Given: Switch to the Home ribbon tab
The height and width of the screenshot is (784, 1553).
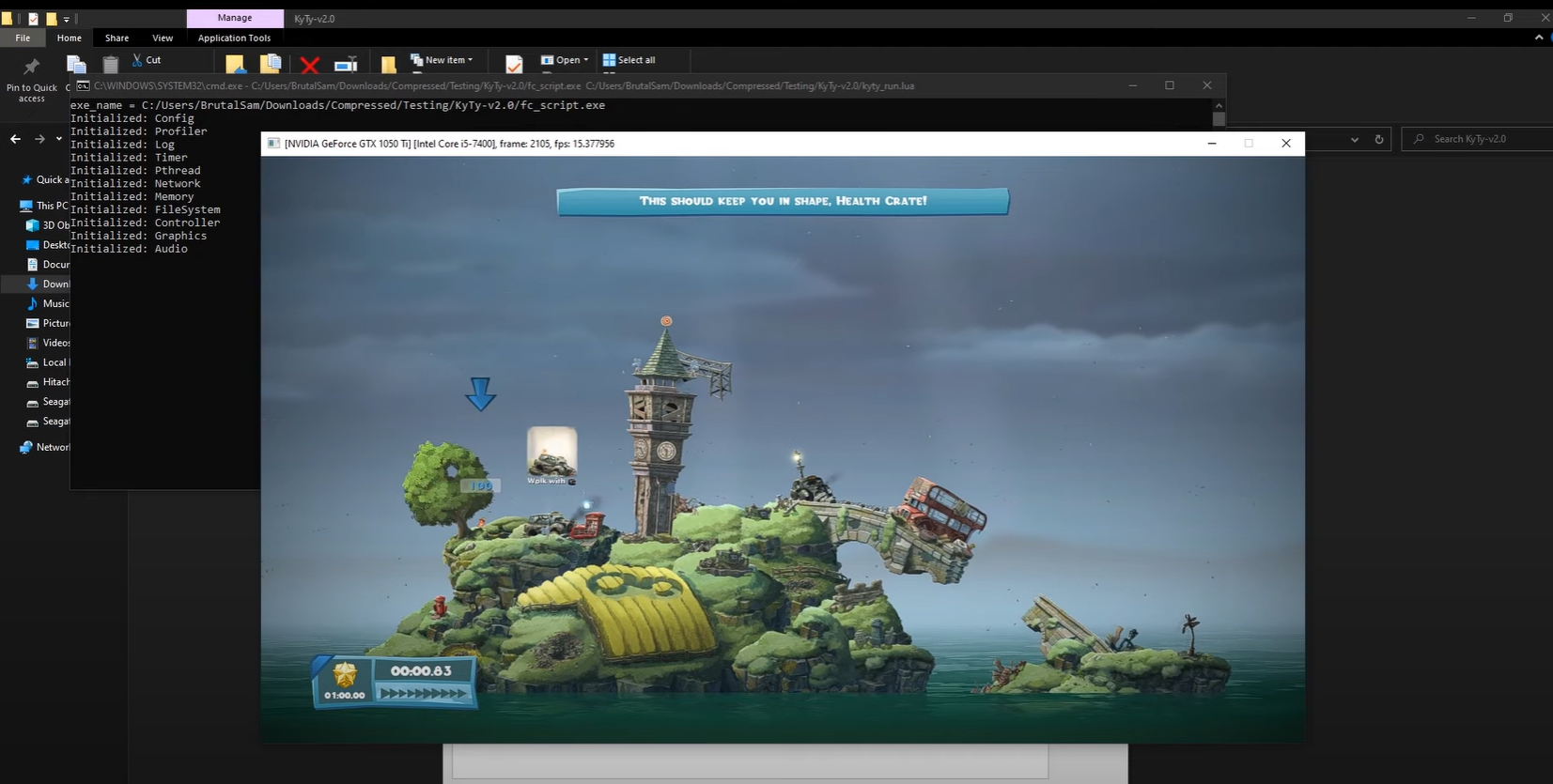Looking at the screenshot, I should pyautogui.click(x=69, y=38).
